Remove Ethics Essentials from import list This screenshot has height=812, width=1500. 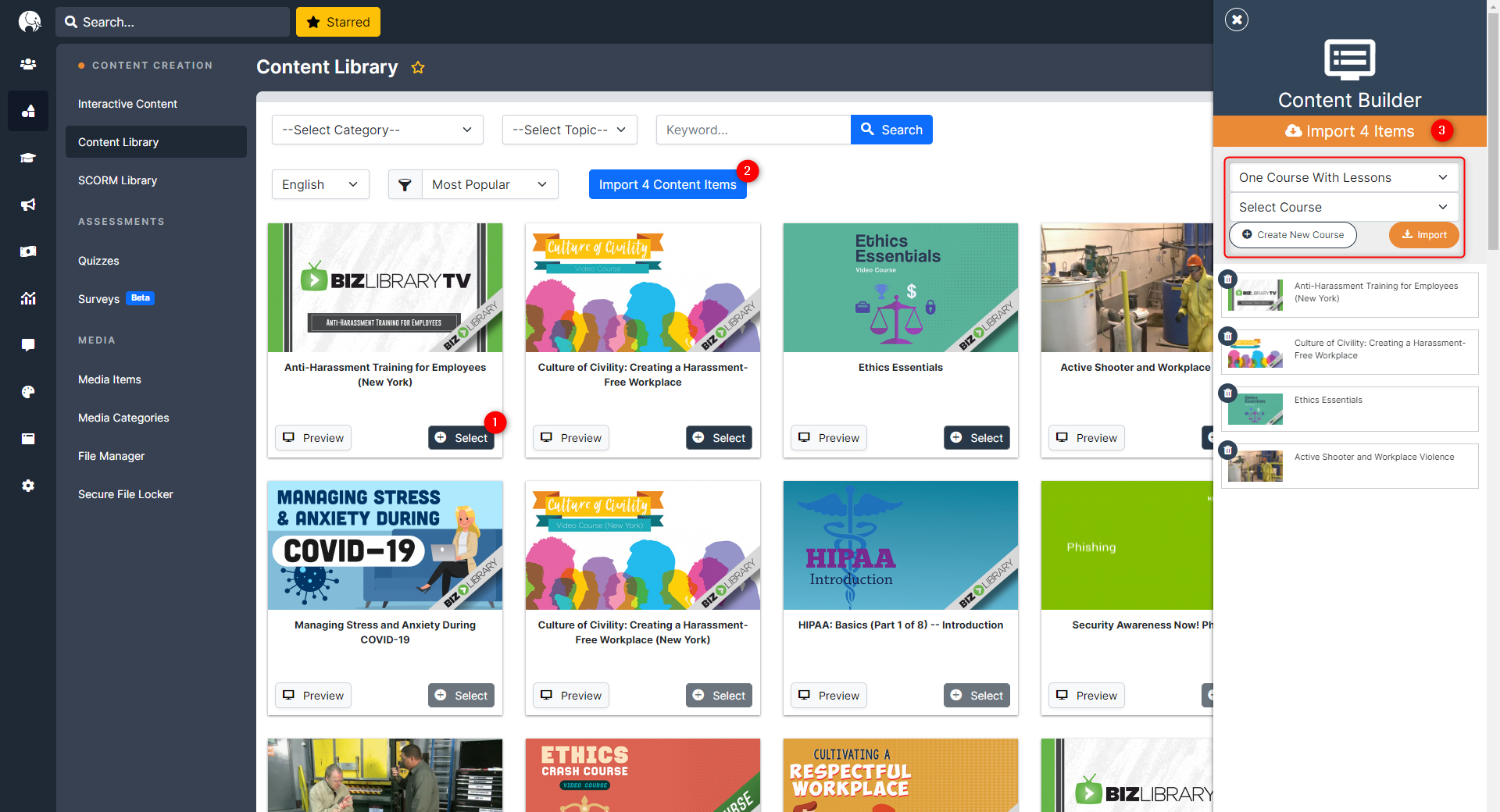pos(1228,393)
